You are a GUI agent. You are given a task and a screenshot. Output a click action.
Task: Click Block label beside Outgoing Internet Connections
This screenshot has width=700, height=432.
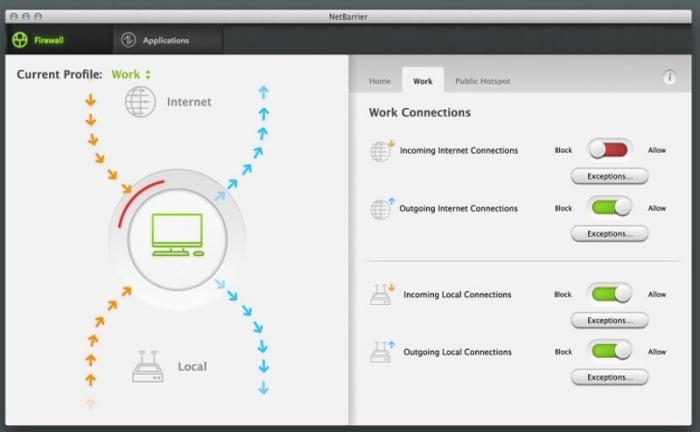tap(563, 208)
